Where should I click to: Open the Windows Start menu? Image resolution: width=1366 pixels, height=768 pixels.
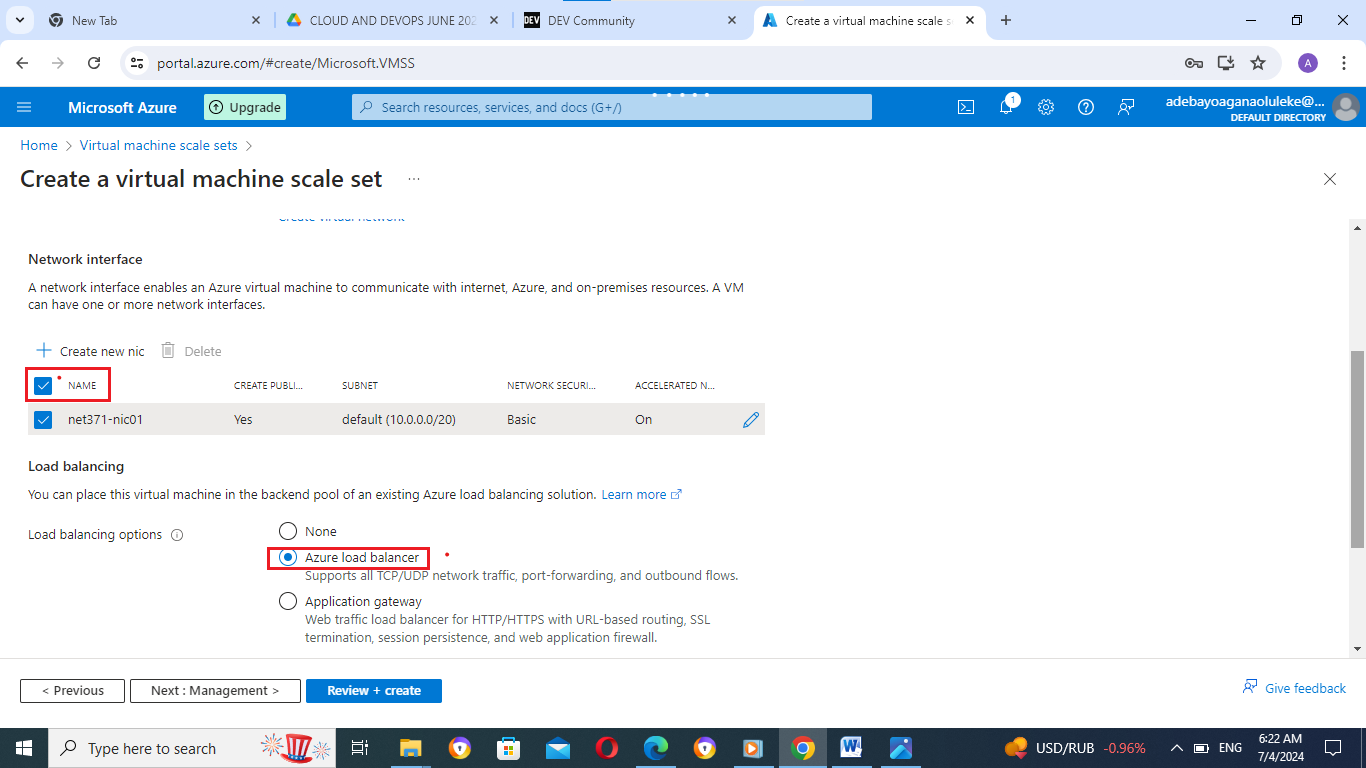pyautogui.click(x=23, y=748)
